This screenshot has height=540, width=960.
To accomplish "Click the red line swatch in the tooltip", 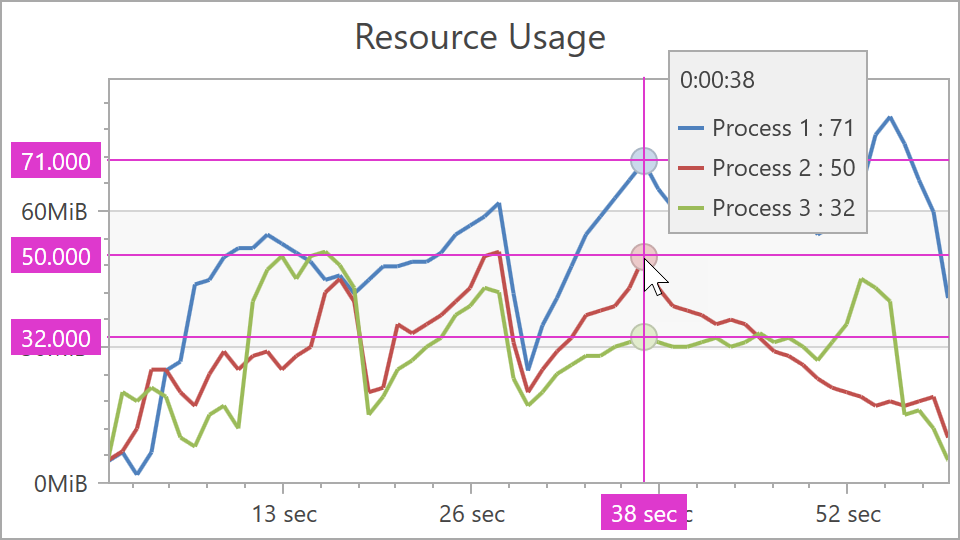I will [x=691, y=168].
